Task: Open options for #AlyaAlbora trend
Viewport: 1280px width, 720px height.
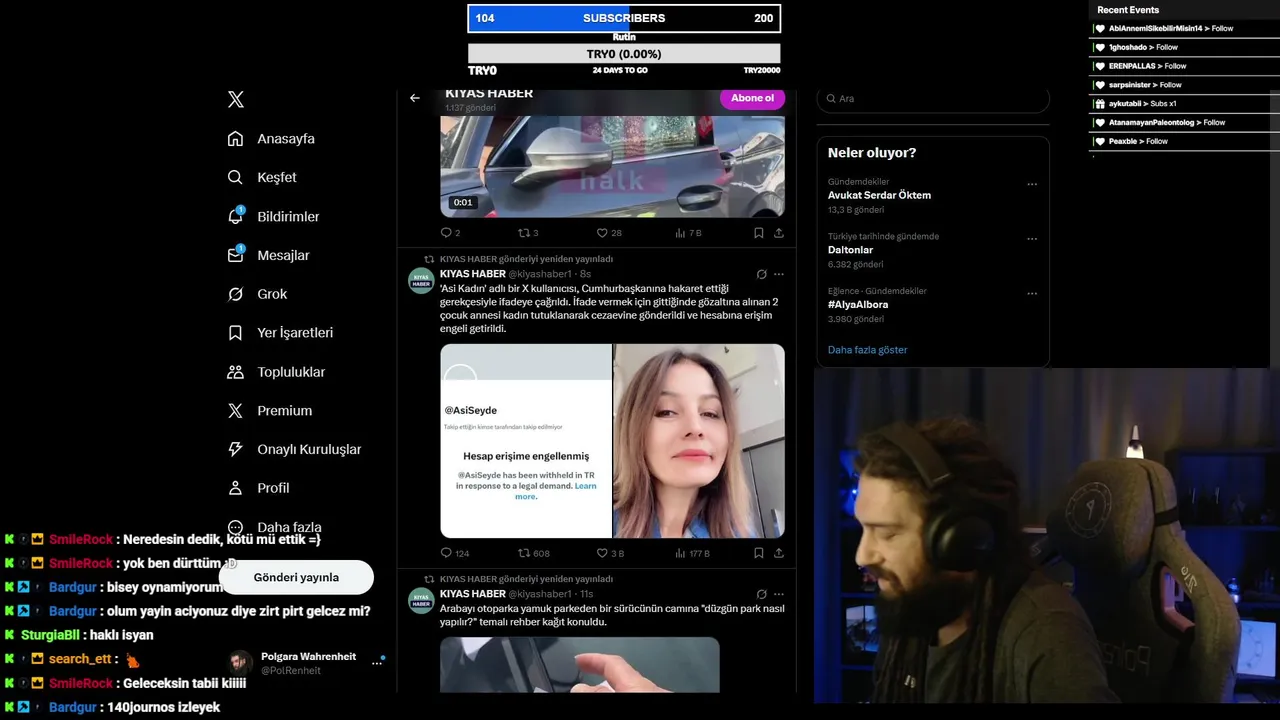Action: pyautogui.click(x=1032, y=293)
